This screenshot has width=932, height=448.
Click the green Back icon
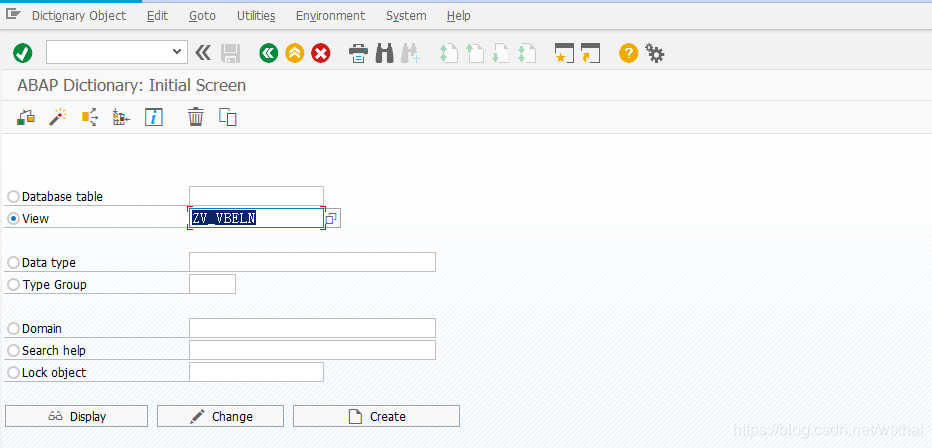(269, 53)
